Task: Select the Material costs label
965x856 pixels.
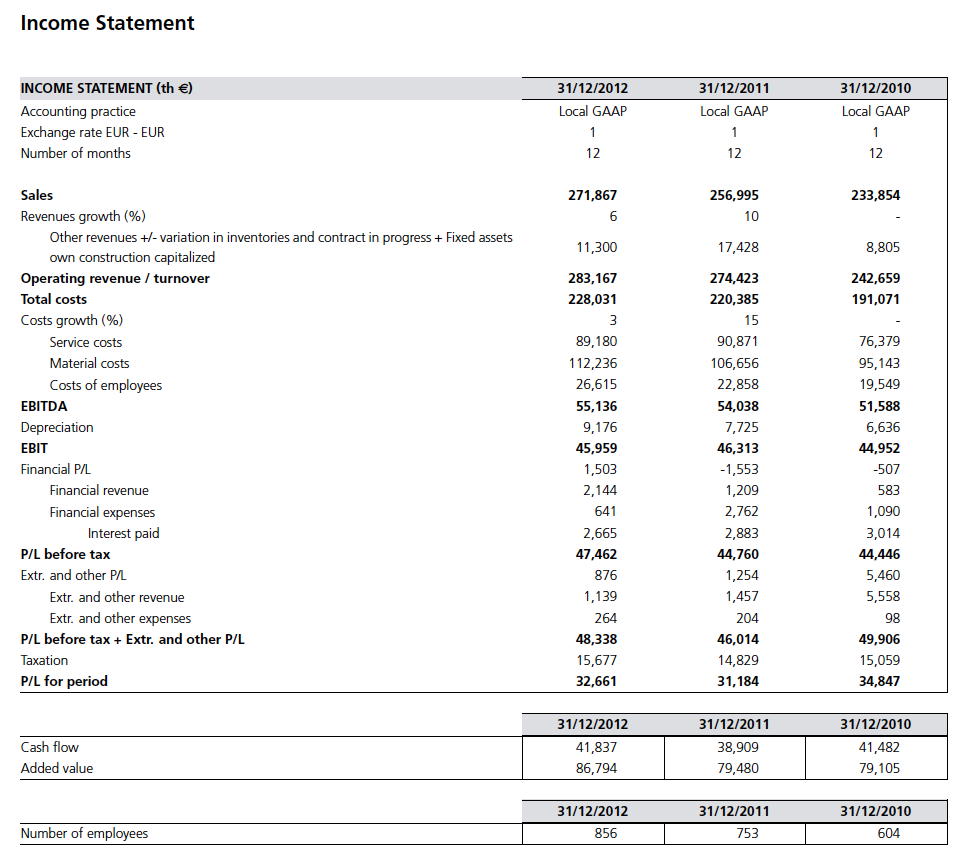Action: [89, 364]
